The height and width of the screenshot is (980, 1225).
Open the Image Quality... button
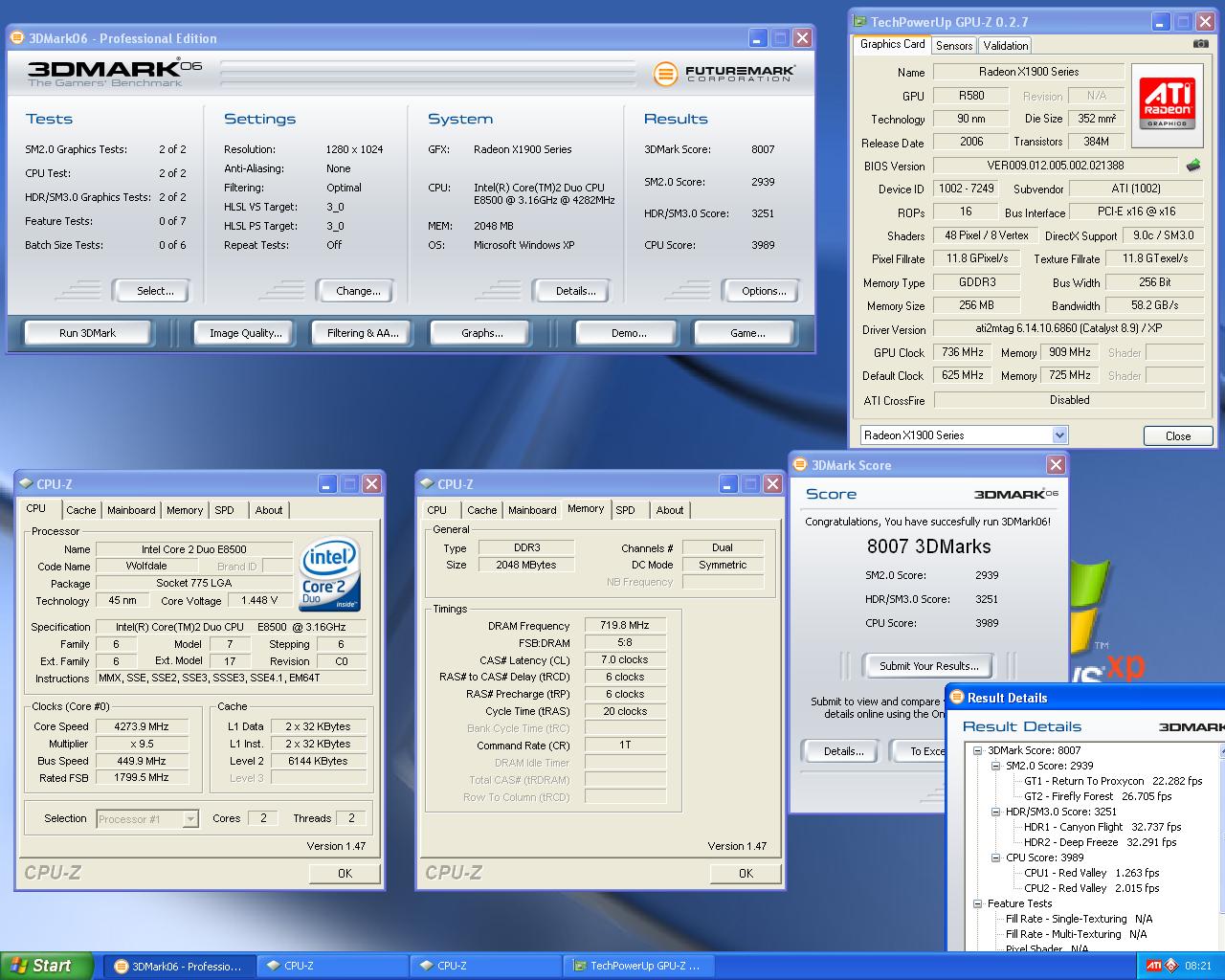(246, 333)
